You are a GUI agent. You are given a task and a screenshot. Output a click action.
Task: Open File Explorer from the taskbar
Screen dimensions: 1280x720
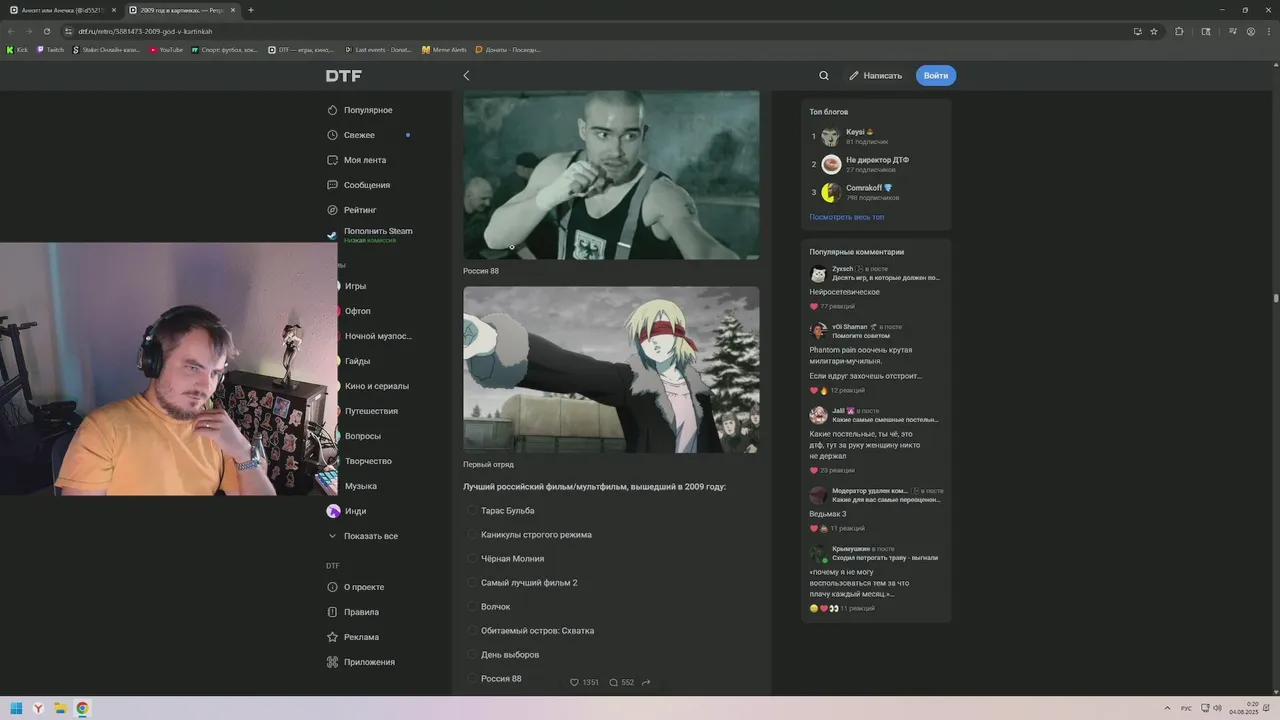tap(60, 708)
